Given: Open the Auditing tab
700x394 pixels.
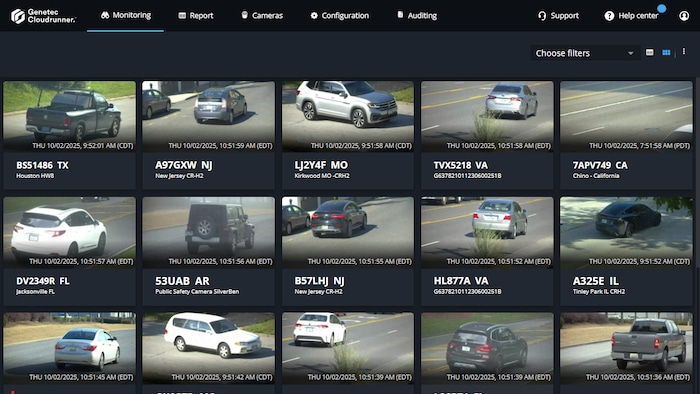Looking at the screenshot, I should tap(417, 16).
